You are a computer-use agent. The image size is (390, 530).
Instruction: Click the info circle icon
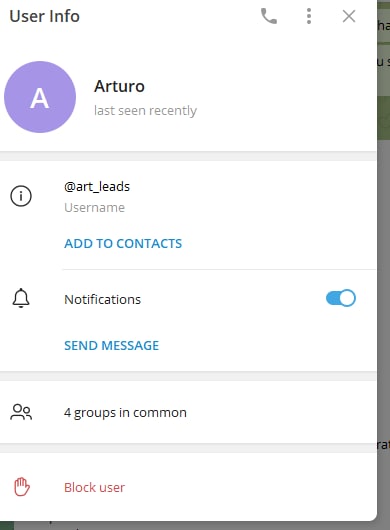point(21,196)
